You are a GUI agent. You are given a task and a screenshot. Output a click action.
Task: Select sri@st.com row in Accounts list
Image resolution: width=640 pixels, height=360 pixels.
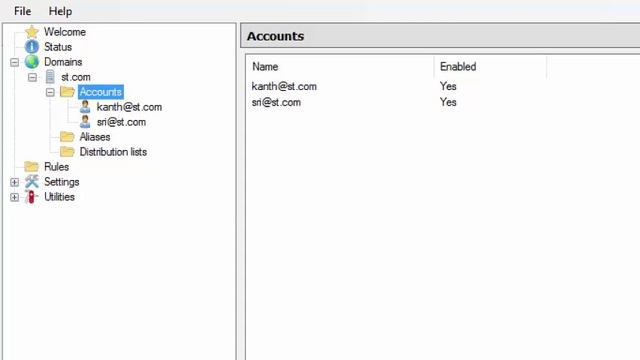pyautogui.click(x=276, y=102)
